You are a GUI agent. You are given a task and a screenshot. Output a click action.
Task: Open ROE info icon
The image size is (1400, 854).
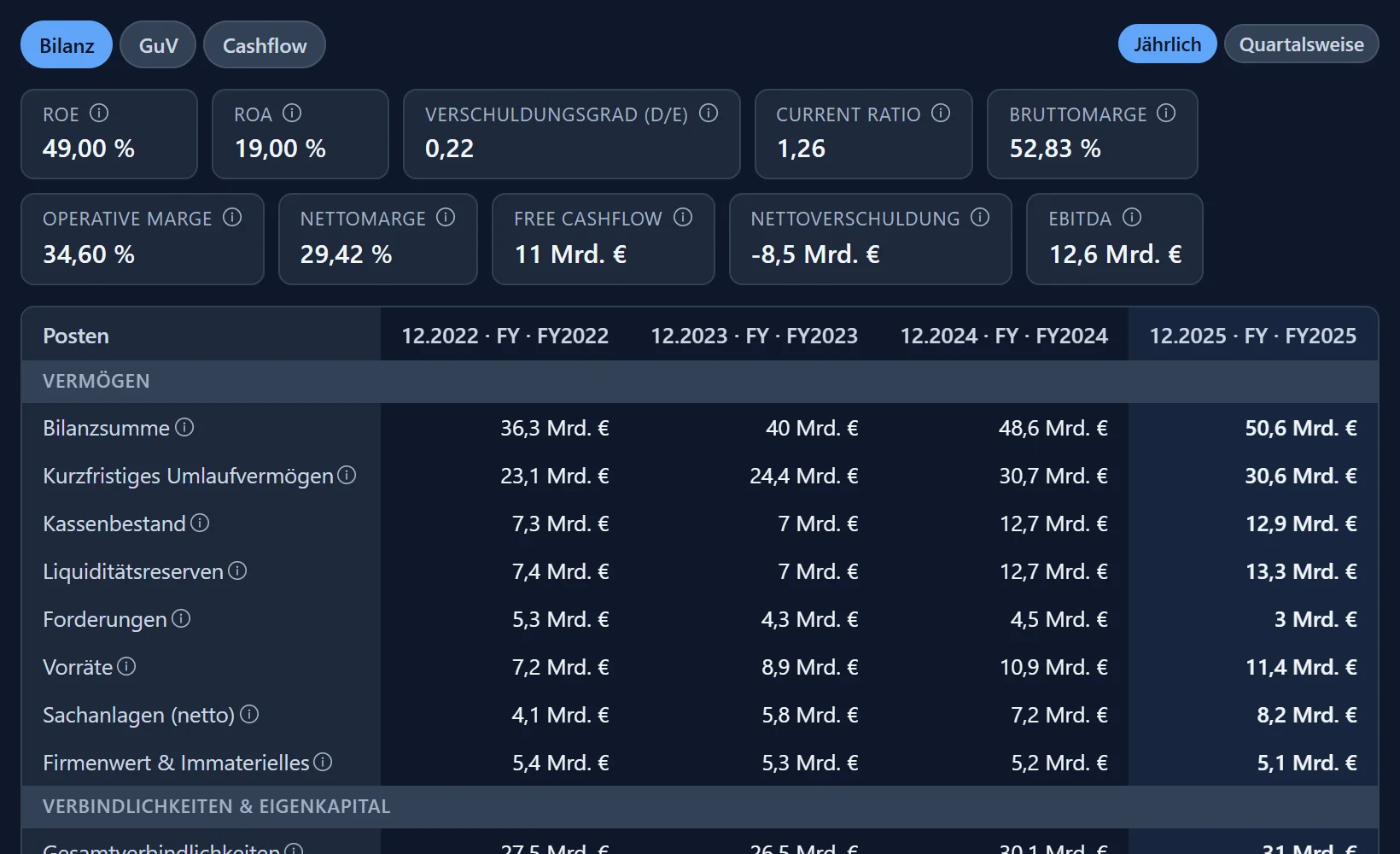click(x=99, y=113)
